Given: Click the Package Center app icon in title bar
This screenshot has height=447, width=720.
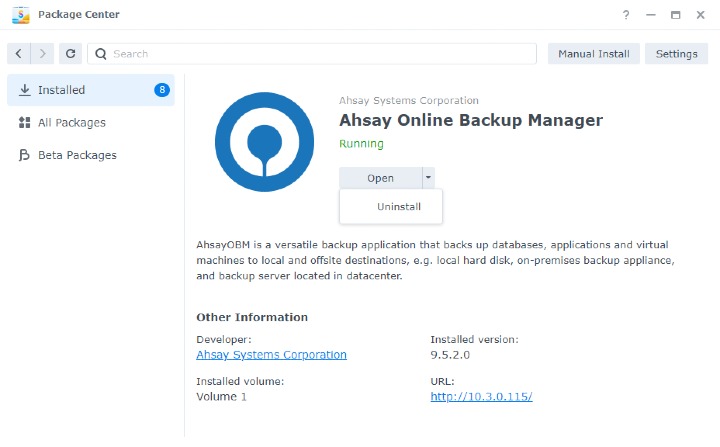Looking at the screenshot, I should (x=20, y=15).
